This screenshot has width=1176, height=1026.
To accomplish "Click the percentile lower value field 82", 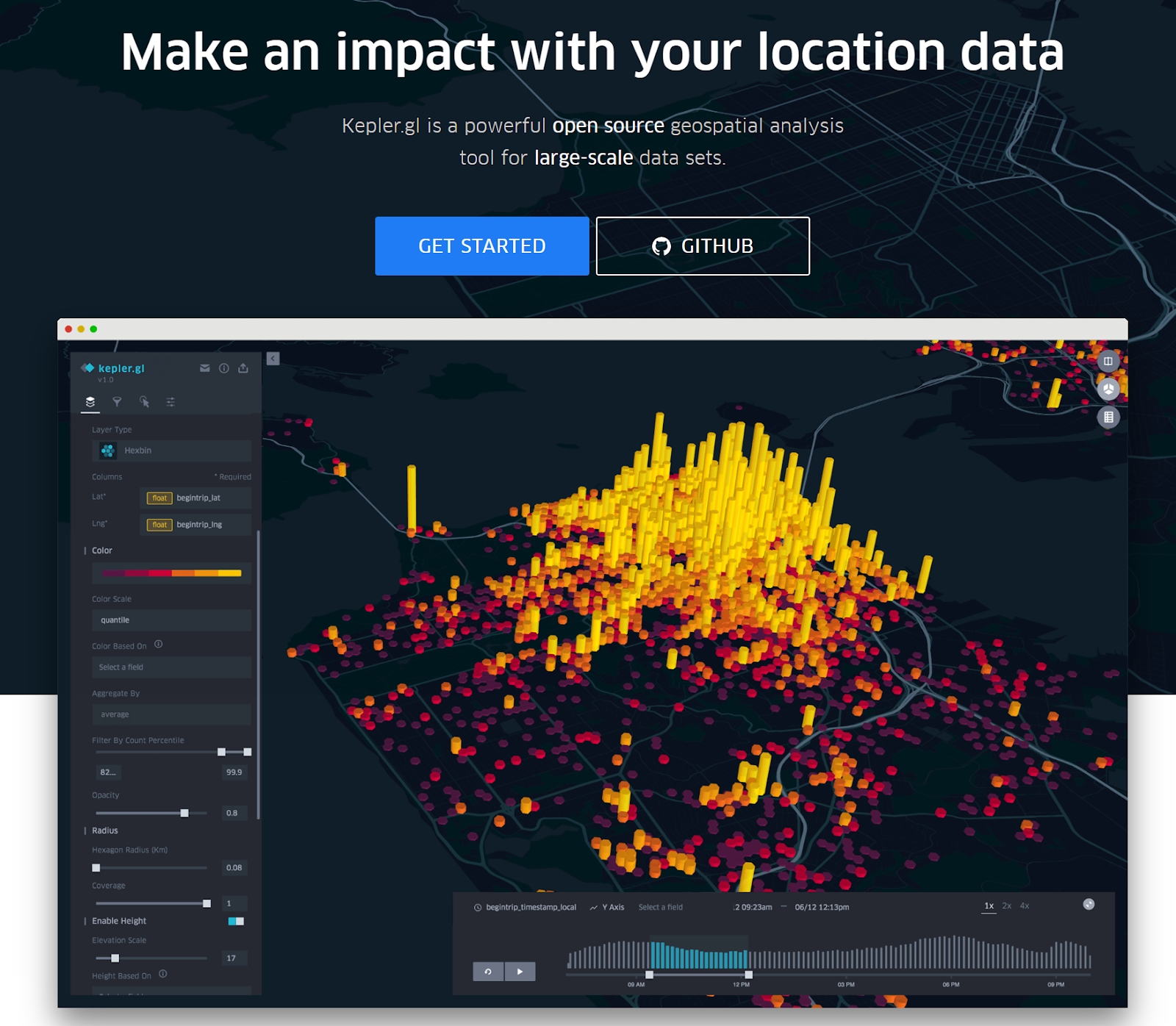I will point(109,772).
